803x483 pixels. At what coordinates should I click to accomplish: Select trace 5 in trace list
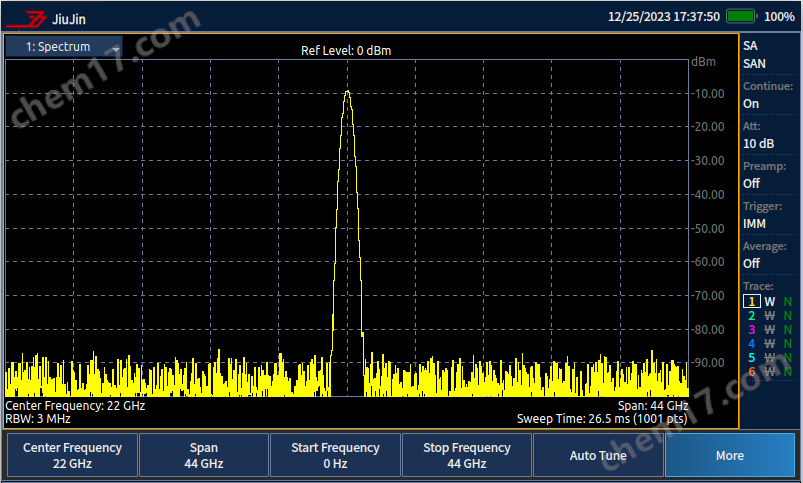[x=750, y=357]
